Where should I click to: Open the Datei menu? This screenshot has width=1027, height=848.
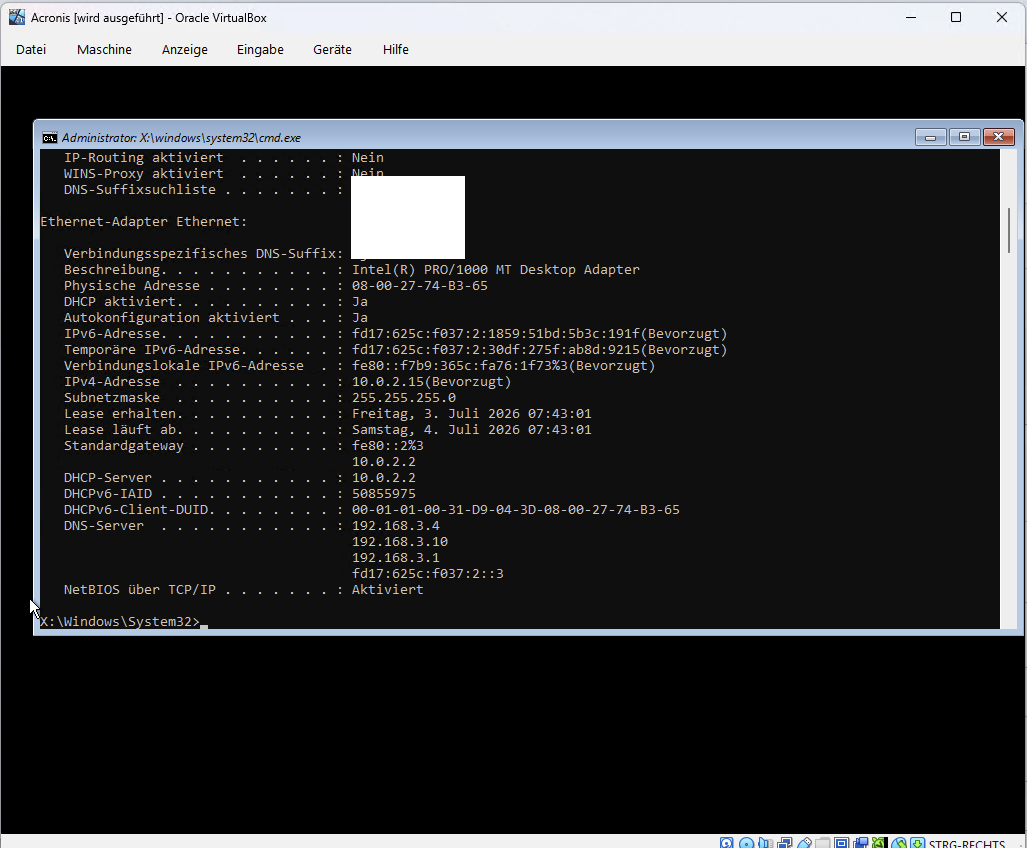[31, 49]
